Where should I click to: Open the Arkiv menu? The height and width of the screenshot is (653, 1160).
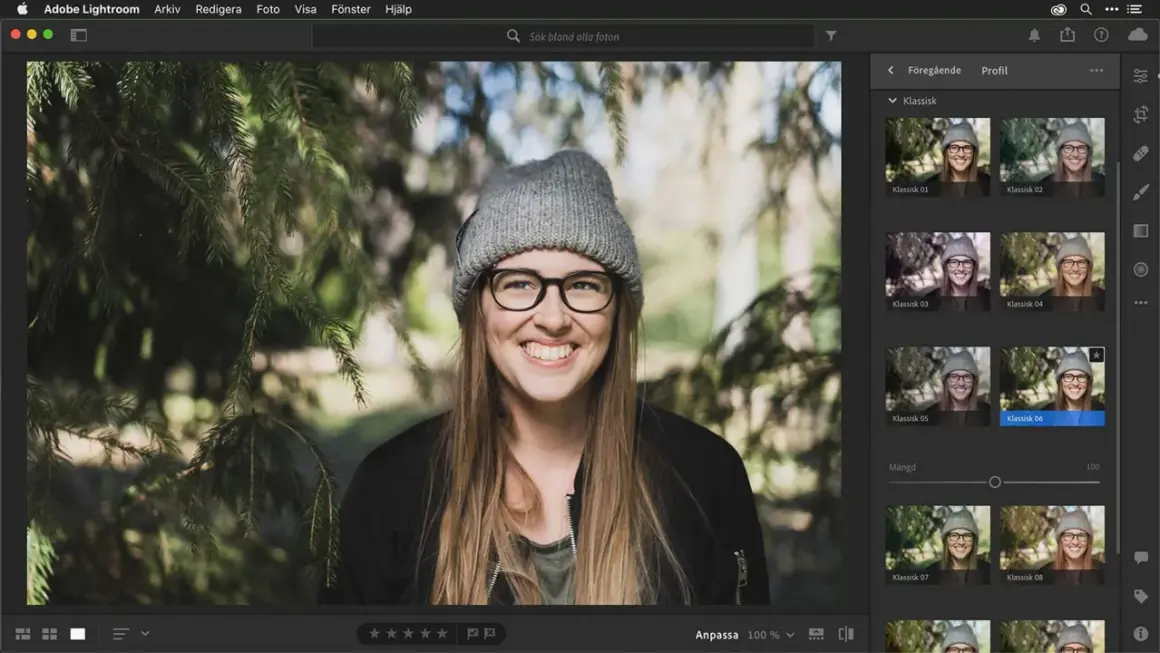coord(167,9)
